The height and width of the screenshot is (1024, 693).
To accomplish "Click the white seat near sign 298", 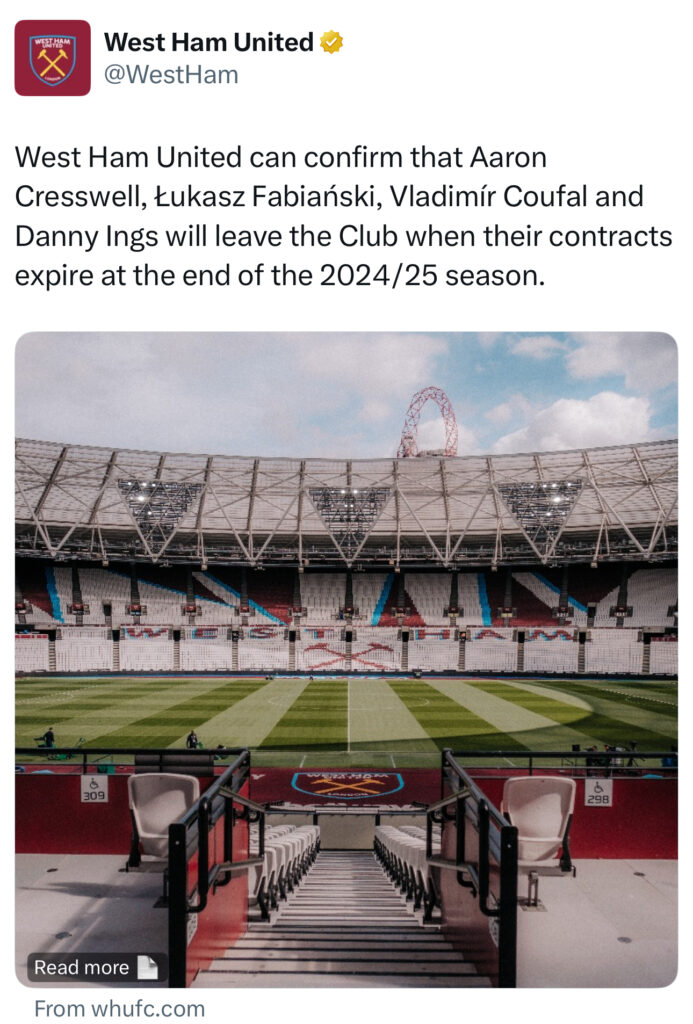I will 538,822.
